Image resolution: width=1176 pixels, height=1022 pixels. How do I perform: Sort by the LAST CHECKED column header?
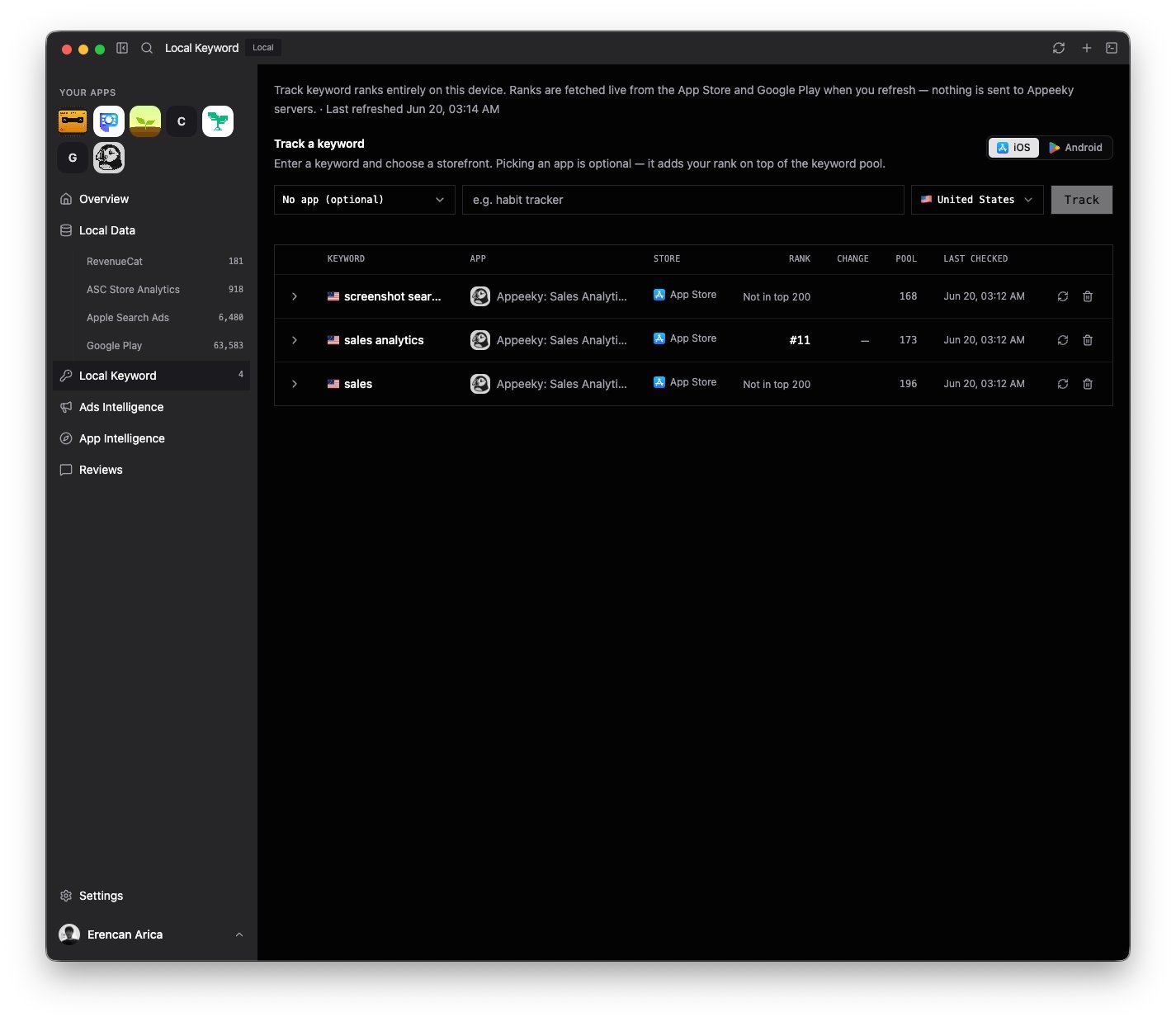pyautogui.click(x=975, y=259)
